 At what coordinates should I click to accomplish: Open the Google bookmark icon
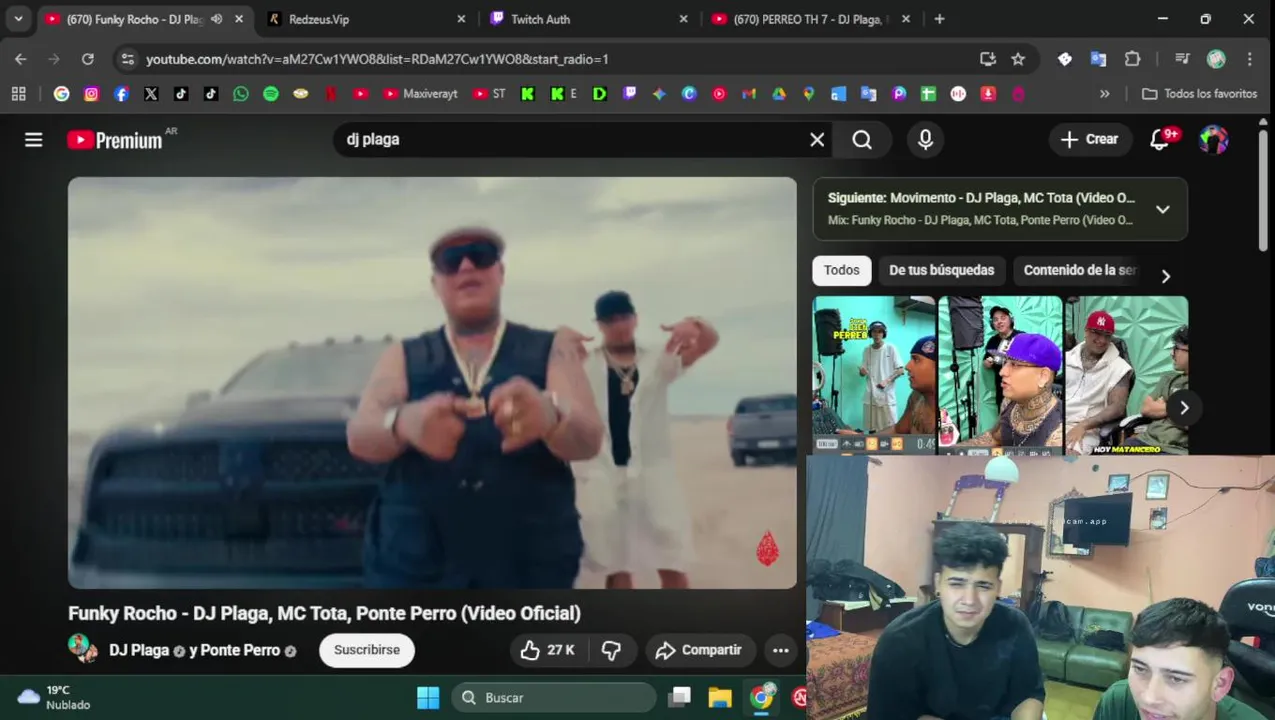point(62,94)
